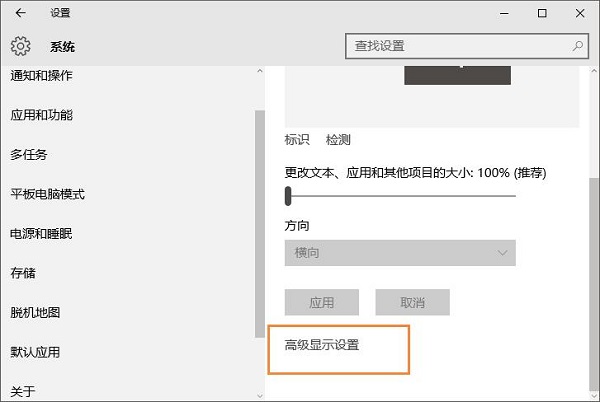
Task: Open 平板电脑模式 settings
Action: 47,194
